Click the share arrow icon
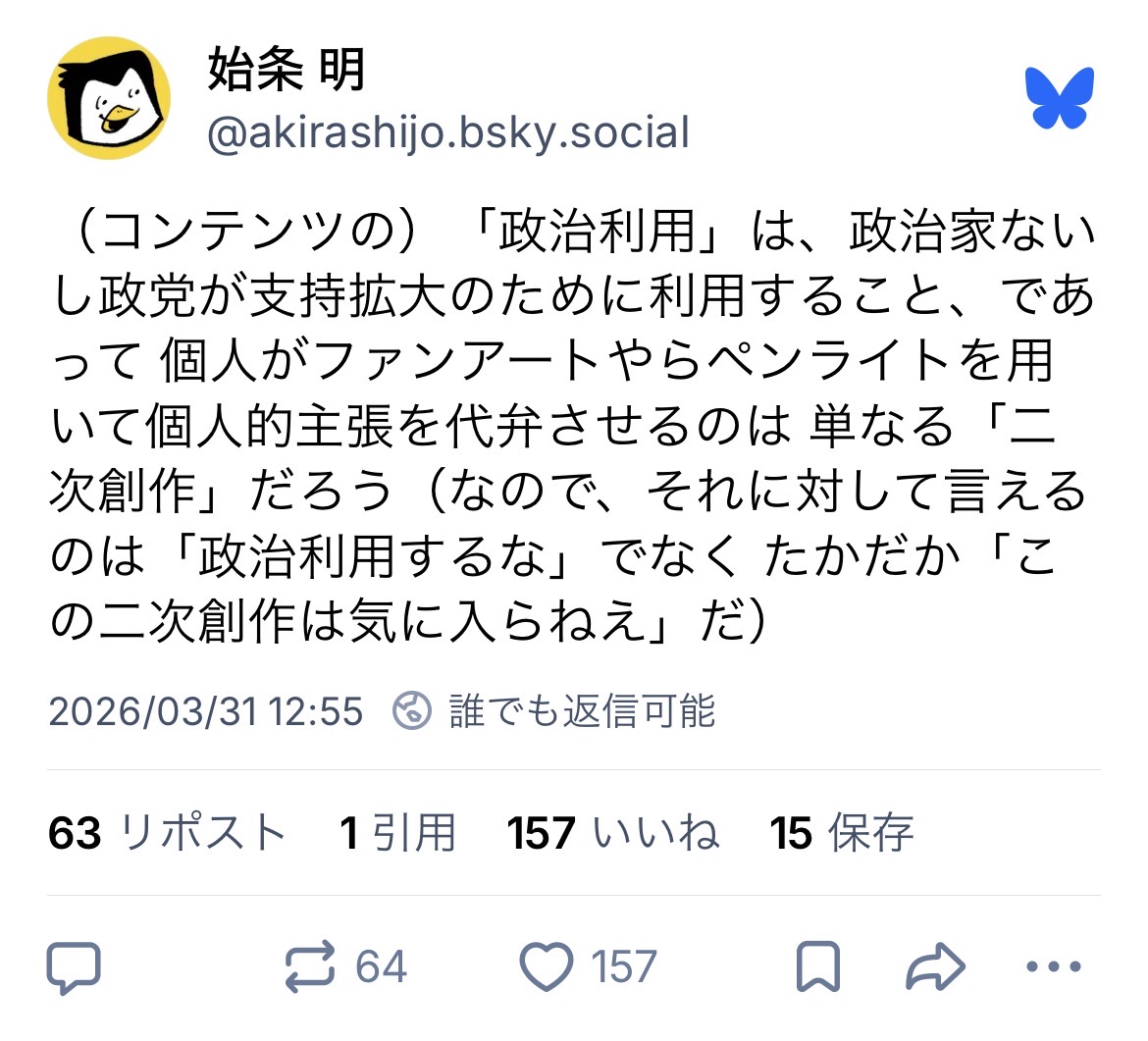The width and height of the screenshot is (1148, 1041). click(x=935, y=967)
